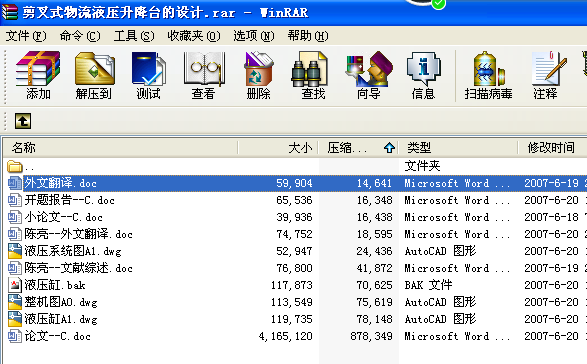The image size is (587, 364).
Task: Click the WinRAR title bar books icon
Action: tap(10, 12)
